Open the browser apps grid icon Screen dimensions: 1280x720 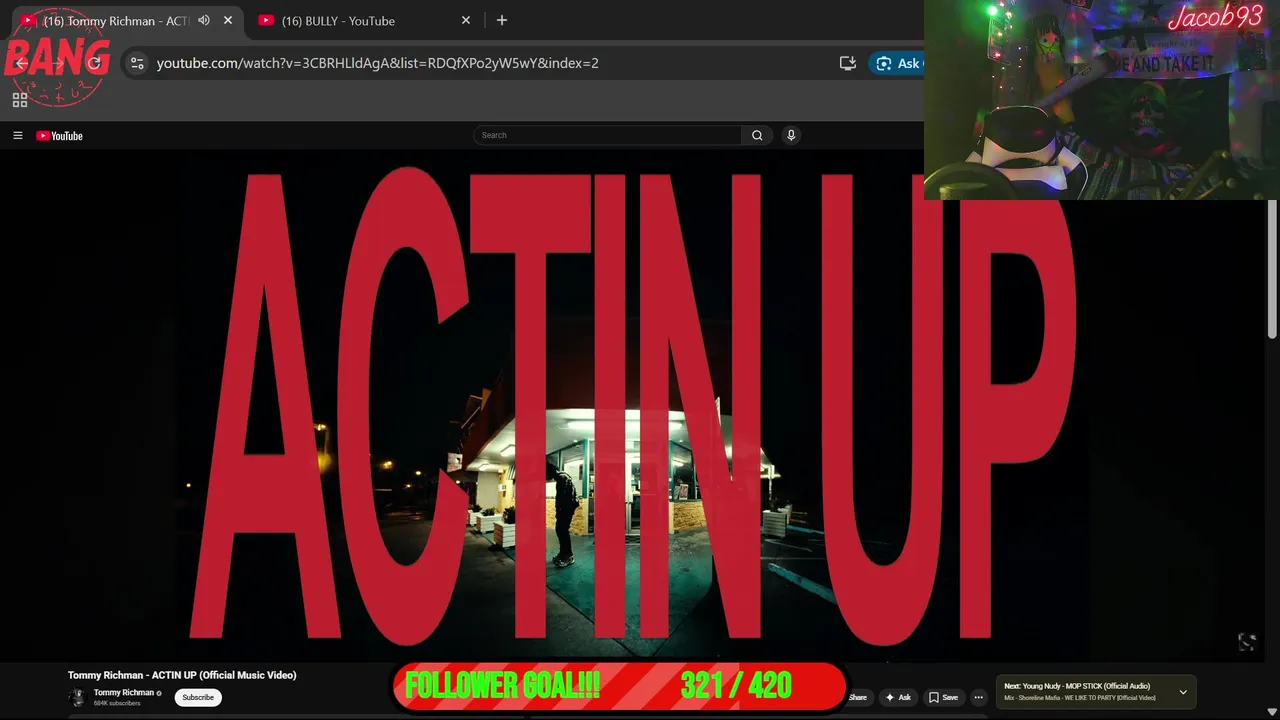19,100
